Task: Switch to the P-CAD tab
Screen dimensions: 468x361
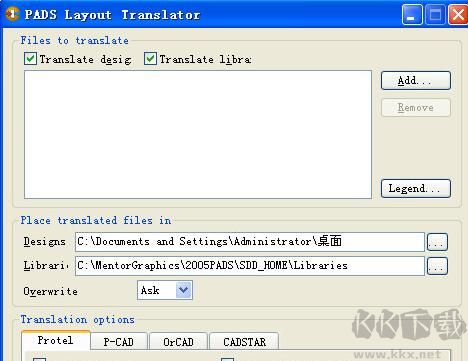Action: (x=119, y=342)
